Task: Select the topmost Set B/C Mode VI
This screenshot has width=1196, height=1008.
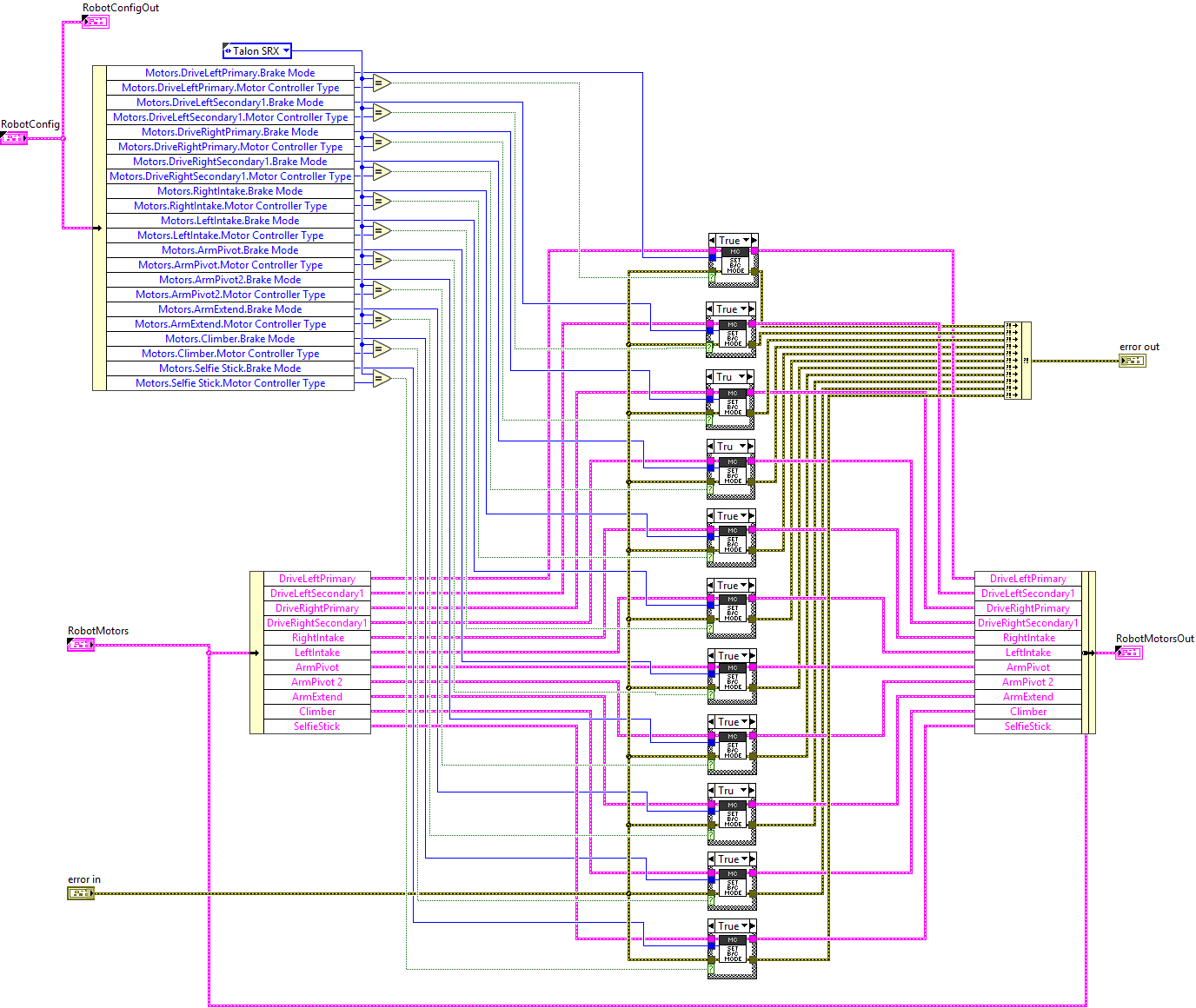Action: point(734,263)
